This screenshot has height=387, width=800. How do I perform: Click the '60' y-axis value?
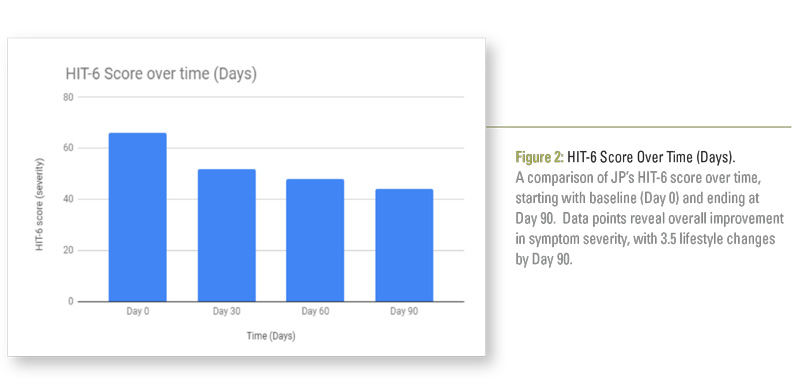[x=68, y=148]
